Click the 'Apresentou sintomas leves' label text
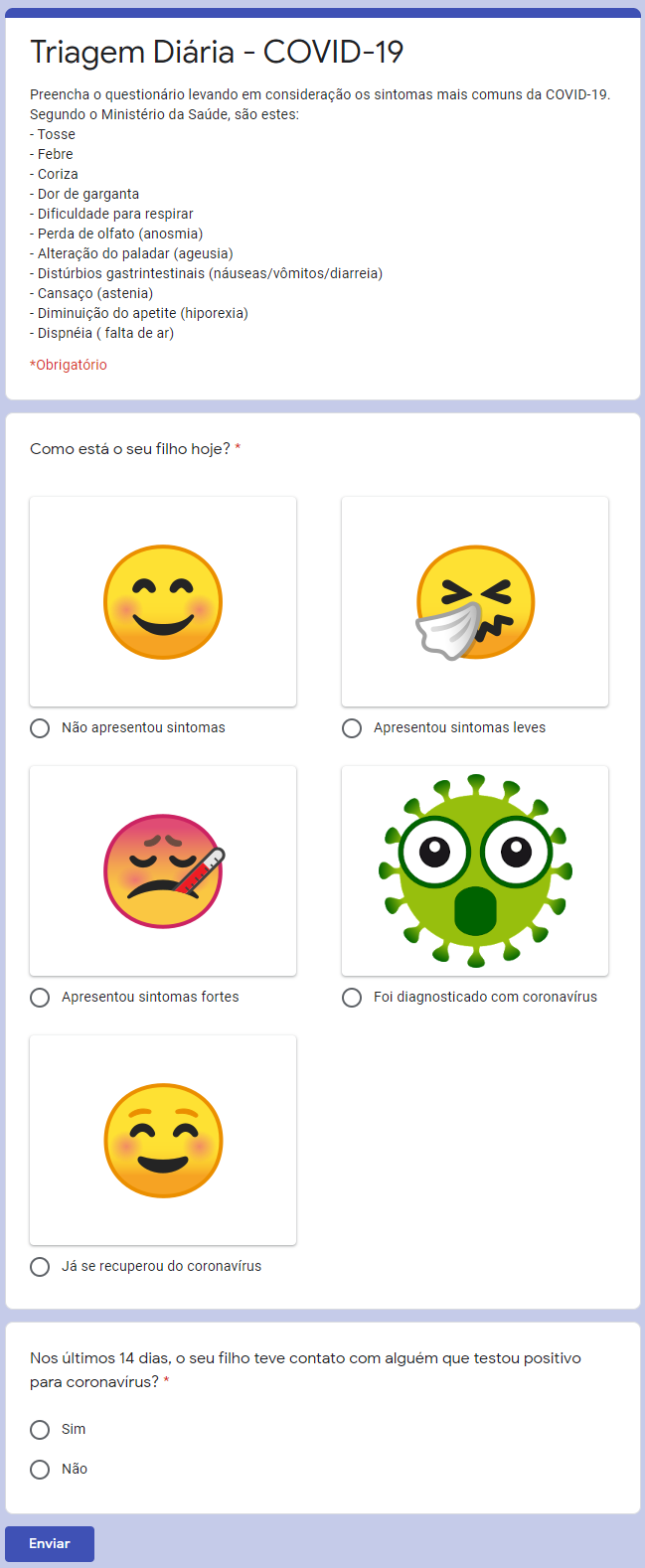645x1568 pixels. (459, 728)
